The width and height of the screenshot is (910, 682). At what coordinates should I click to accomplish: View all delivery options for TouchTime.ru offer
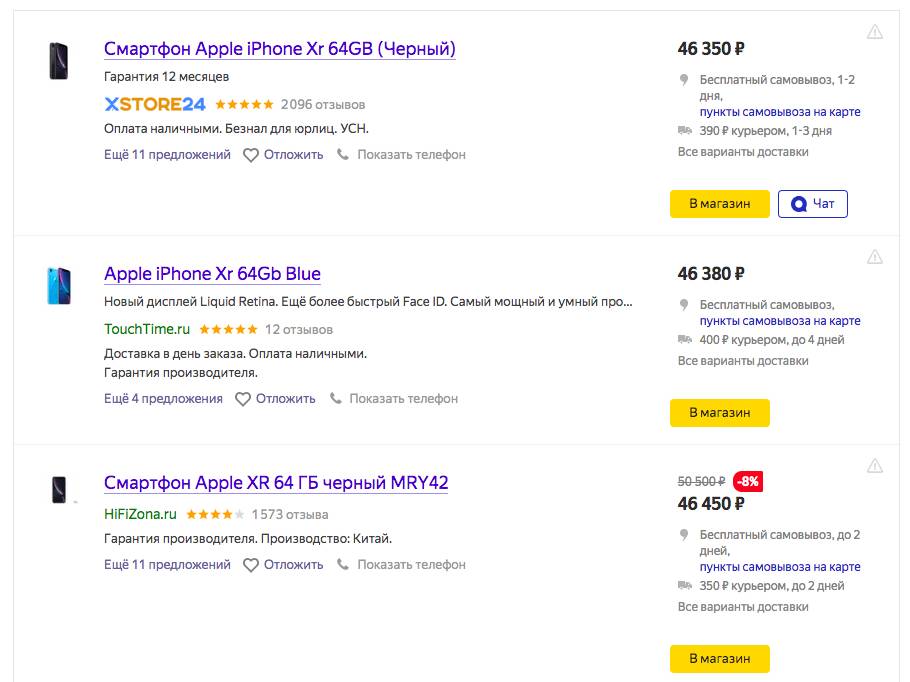tap(743, 361)
